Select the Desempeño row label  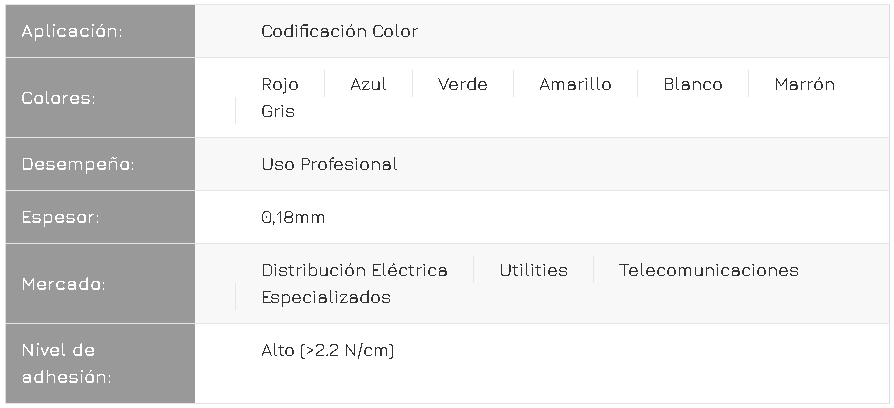78,164
